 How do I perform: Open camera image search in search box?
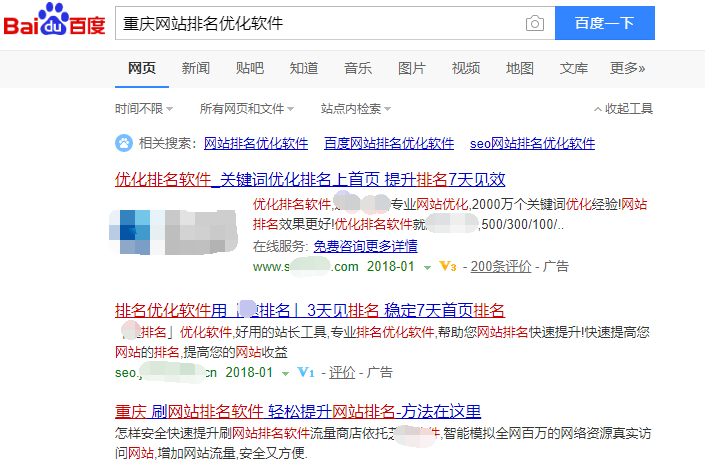[x=535, y=23]
